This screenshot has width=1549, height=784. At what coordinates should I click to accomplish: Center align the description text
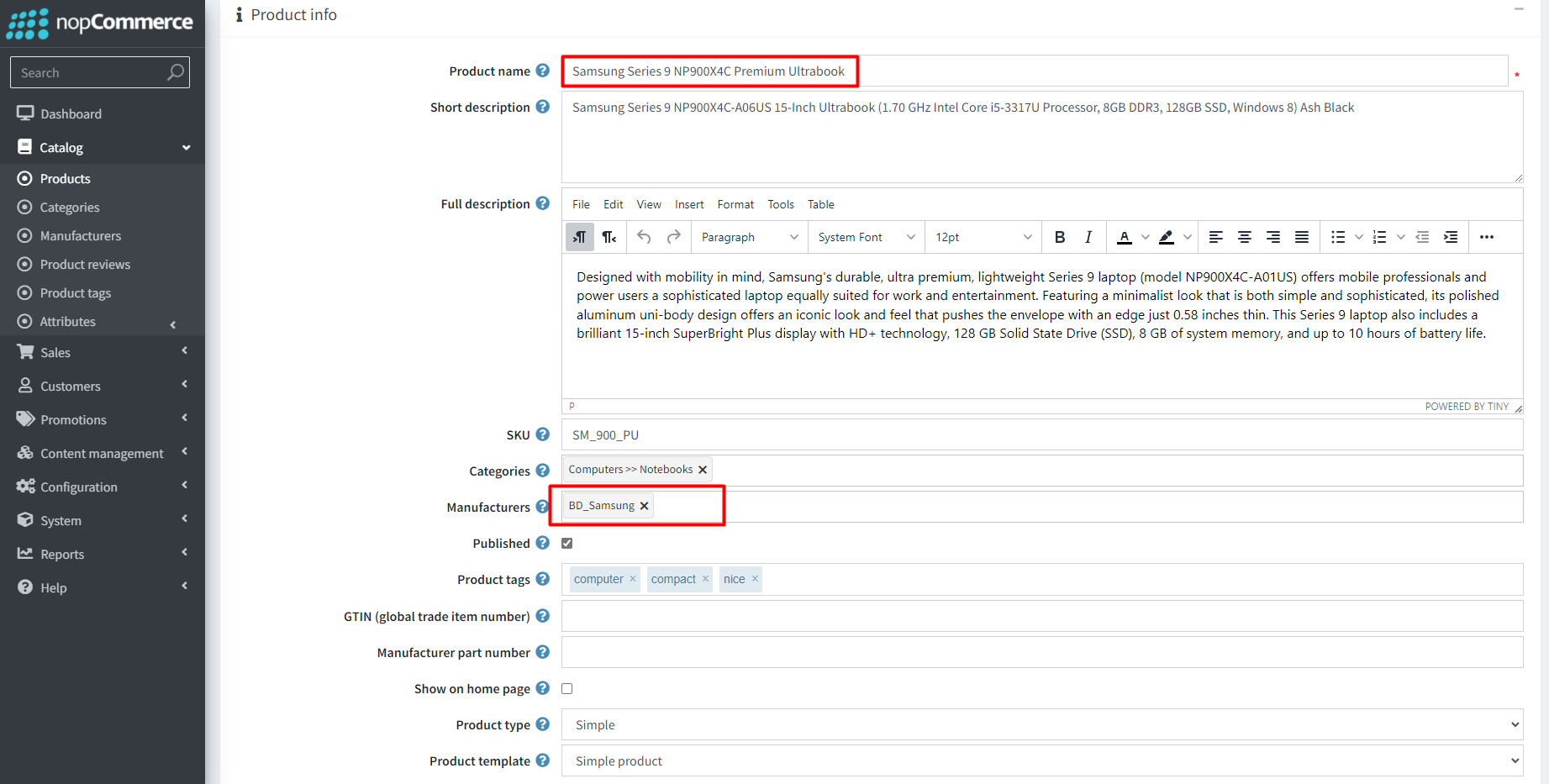point(1244,238)
